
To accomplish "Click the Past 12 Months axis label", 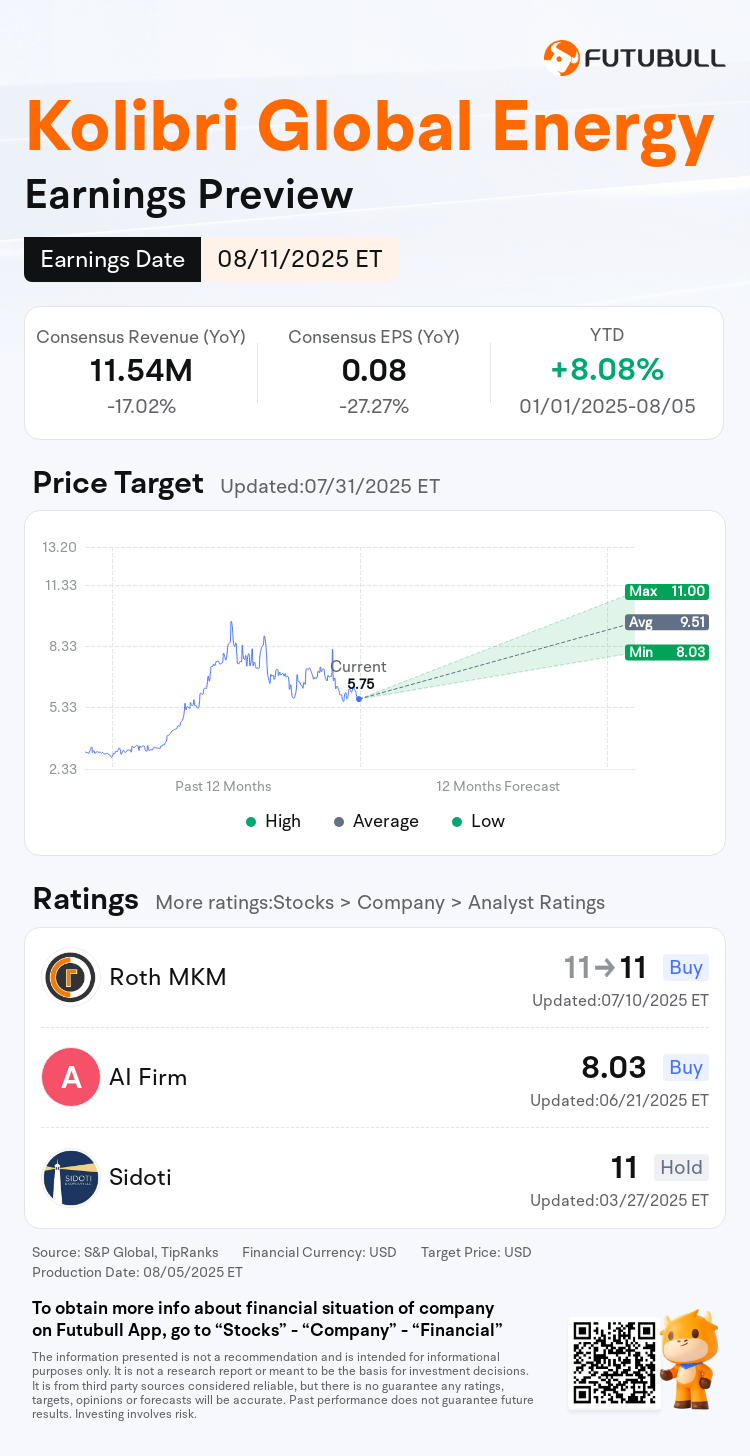I will coord(223,786).
